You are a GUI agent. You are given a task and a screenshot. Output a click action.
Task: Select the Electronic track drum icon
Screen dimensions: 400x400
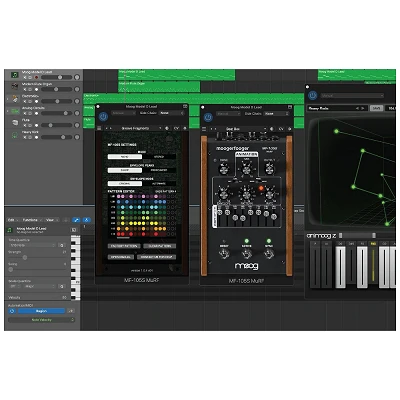pyautogui.click(x=15, y=99)
